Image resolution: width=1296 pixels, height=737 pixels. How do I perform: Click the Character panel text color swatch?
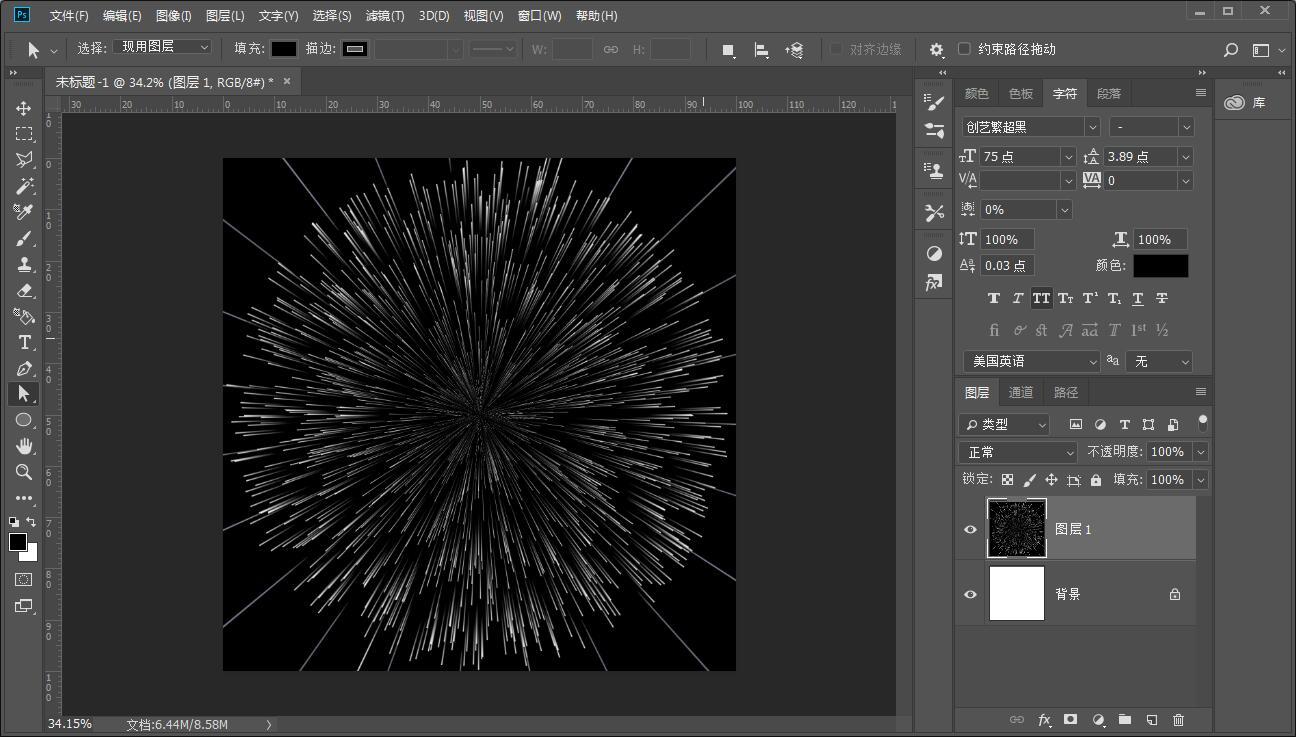1161,266
